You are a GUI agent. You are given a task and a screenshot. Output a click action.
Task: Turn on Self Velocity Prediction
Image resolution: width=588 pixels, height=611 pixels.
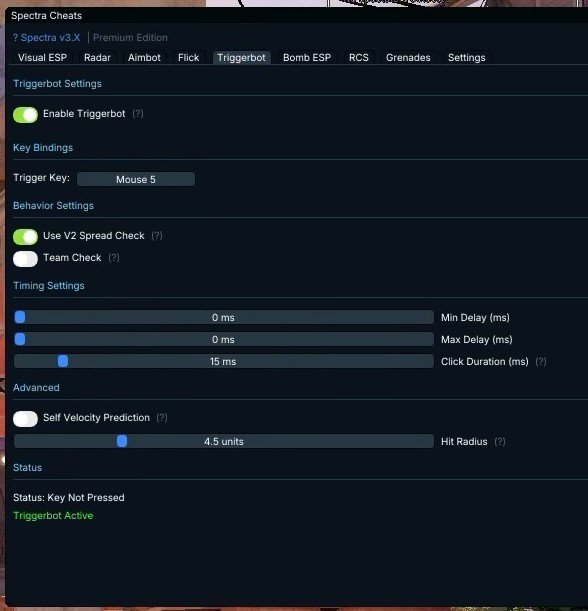point(25,419)
